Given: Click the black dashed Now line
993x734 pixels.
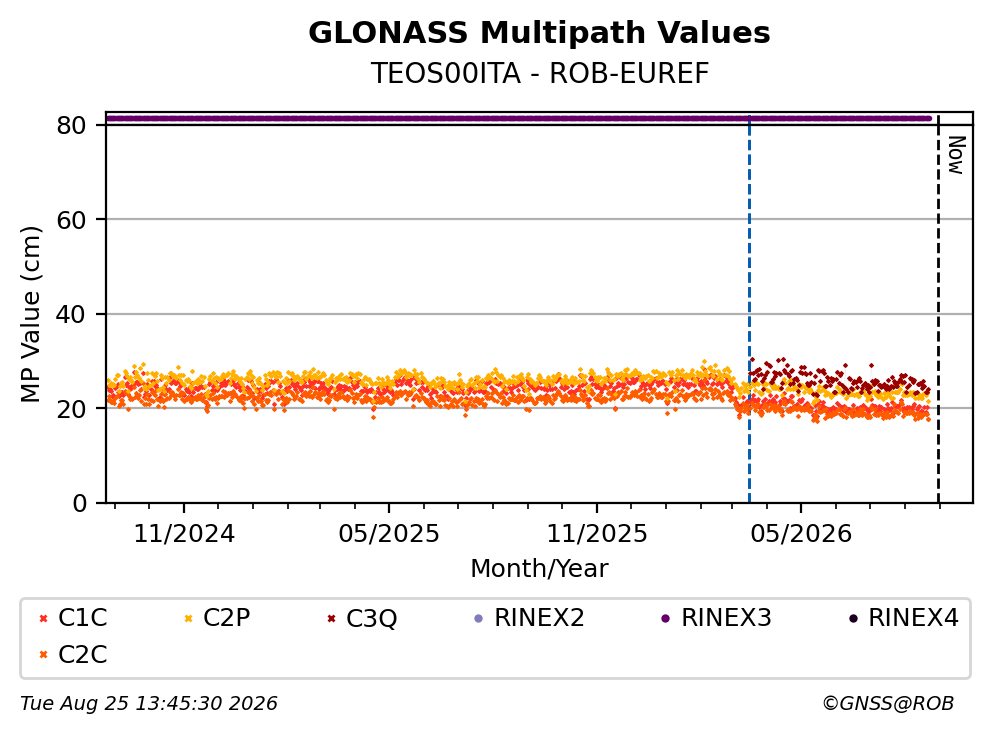Looking at the screenshot, I should 938,310.
